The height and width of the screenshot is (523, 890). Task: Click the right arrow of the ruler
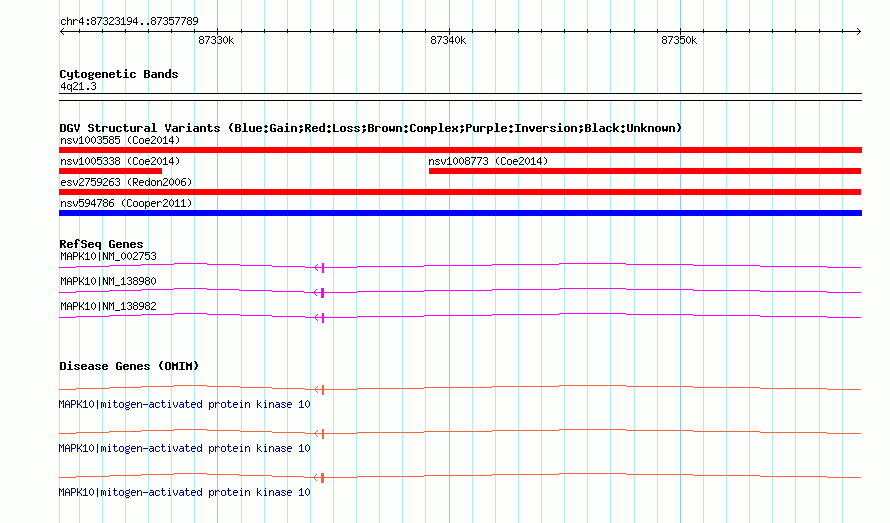[859, 32]
